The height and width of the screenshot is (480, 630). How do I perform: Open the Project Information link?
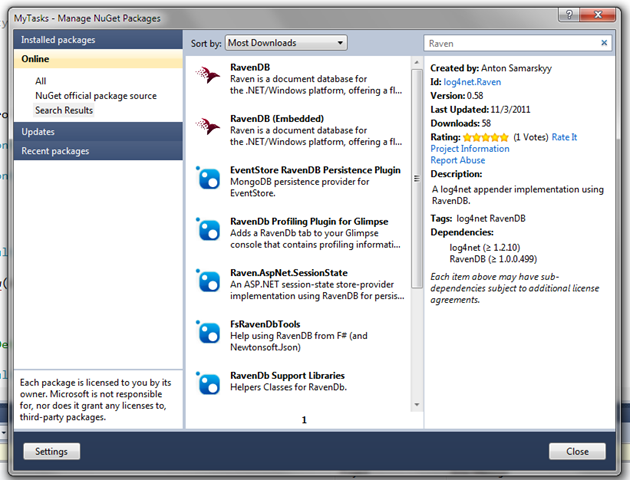coord(470,149)
